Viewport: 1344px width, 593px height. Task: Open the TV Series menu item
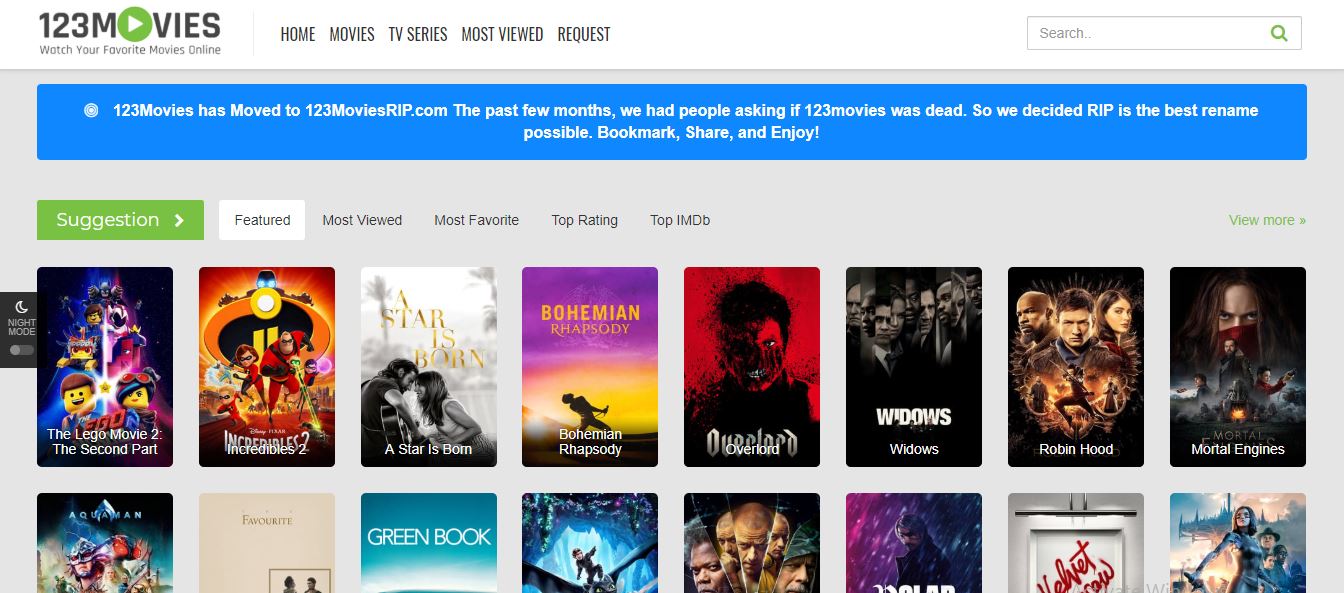(x=418, y=34)
